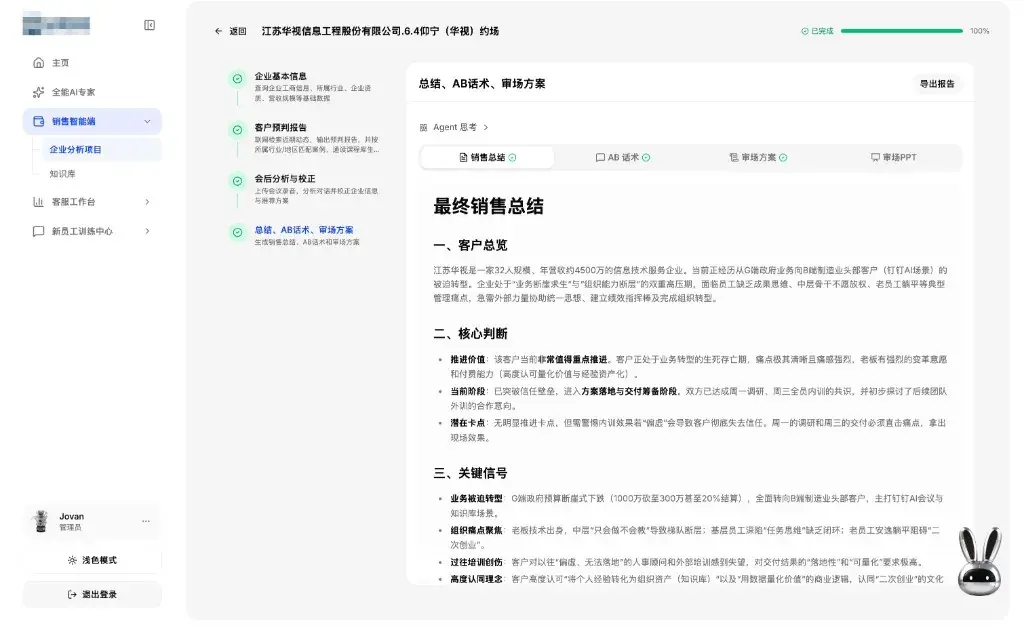Switch to the AB 话术 tab

click(x=623, y=157)
